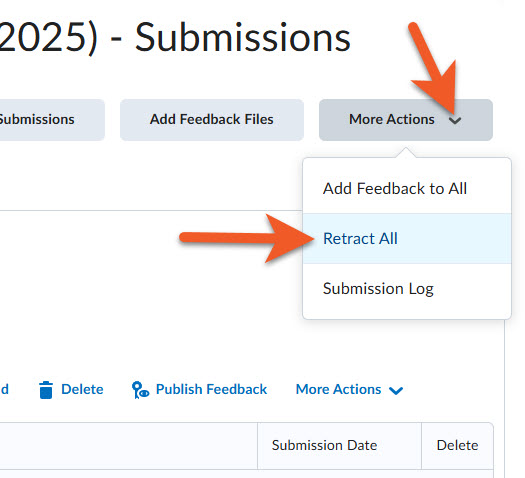Click the orange arrow pointing to More Actions

point(433,69)
